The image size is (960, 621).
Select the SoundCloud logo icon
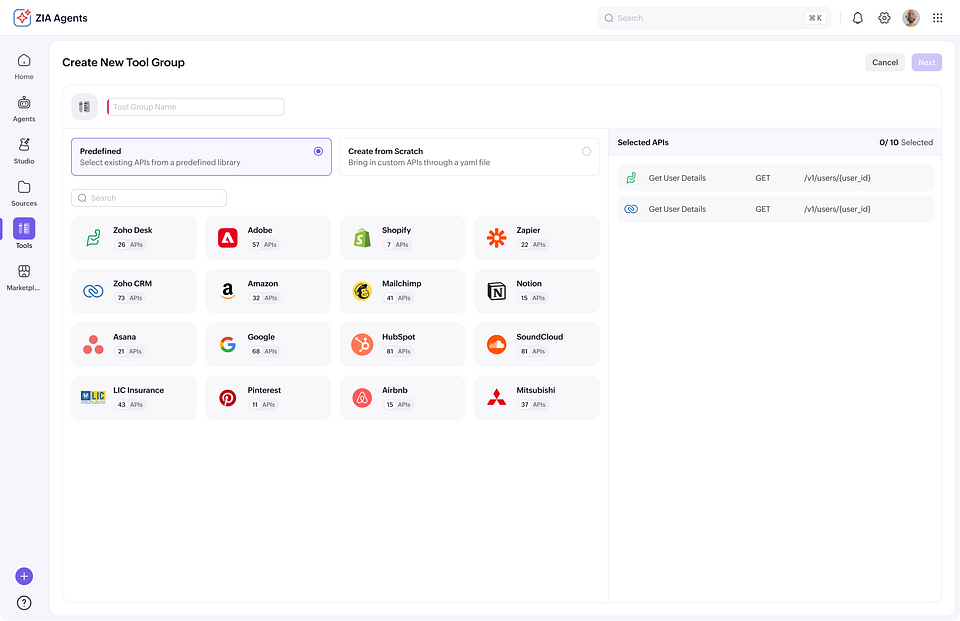tap(497, 344)
